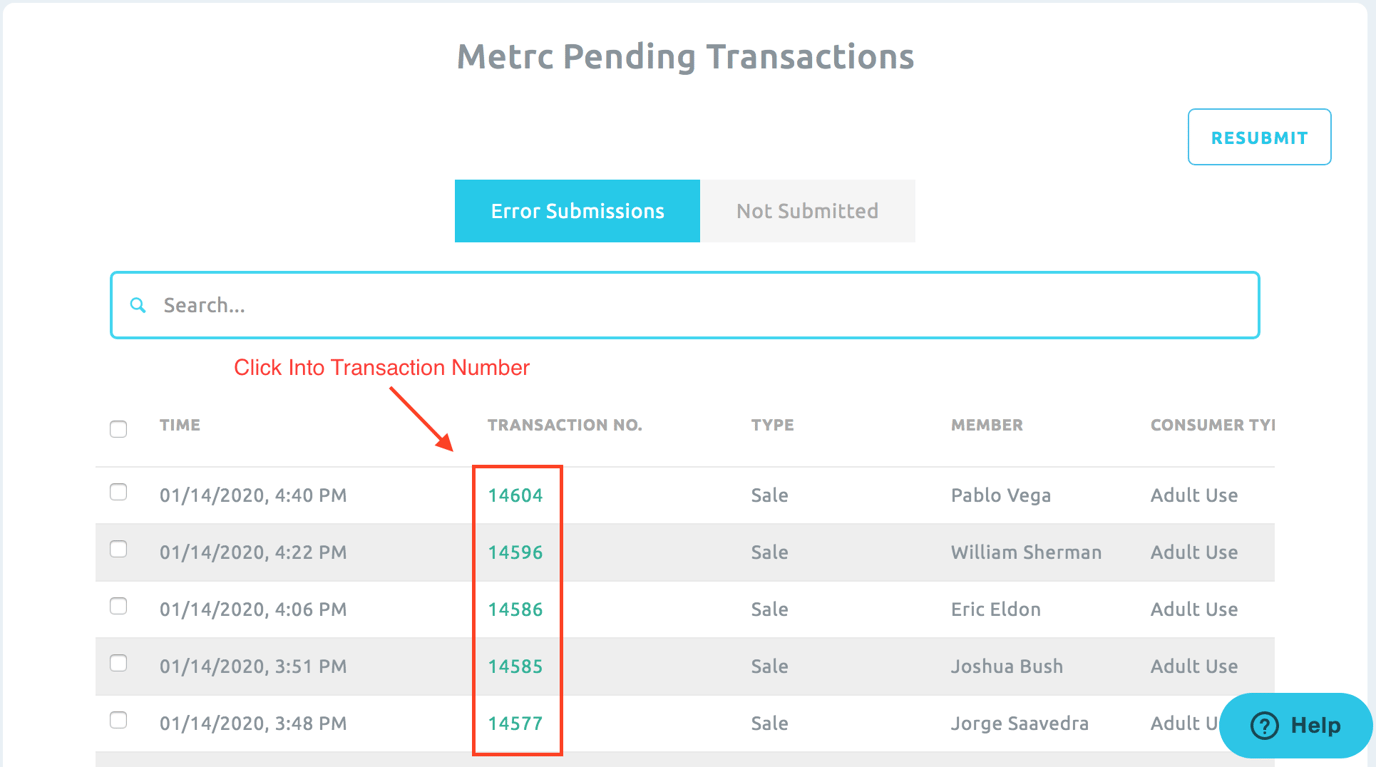Check the checkbox beside Joshua Bush's sale
Screen dimensions: 1376x767
click(x=118, y=663)
